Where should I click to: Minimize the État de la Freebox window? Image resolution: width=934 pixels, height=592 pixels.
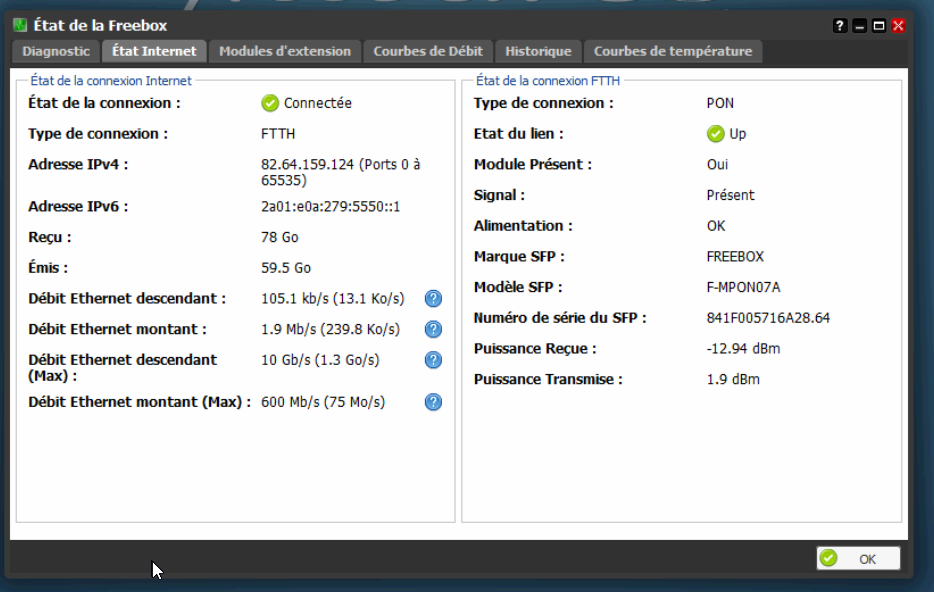pos(860,26)
